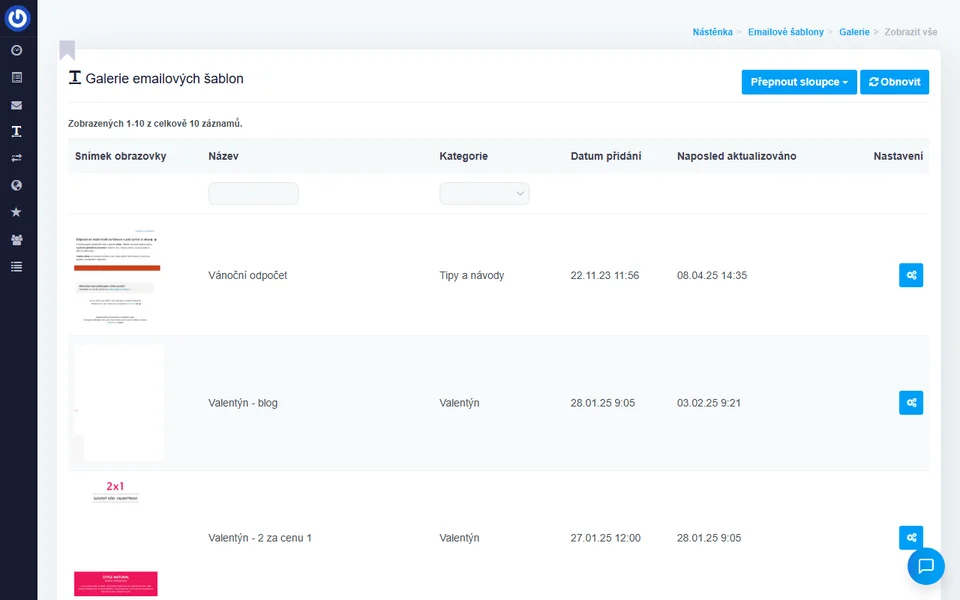Image resolution: width=960 pixels, height=600 pixels.
Task: Open settings for Vánoční odpočet template
Action: 910,275
